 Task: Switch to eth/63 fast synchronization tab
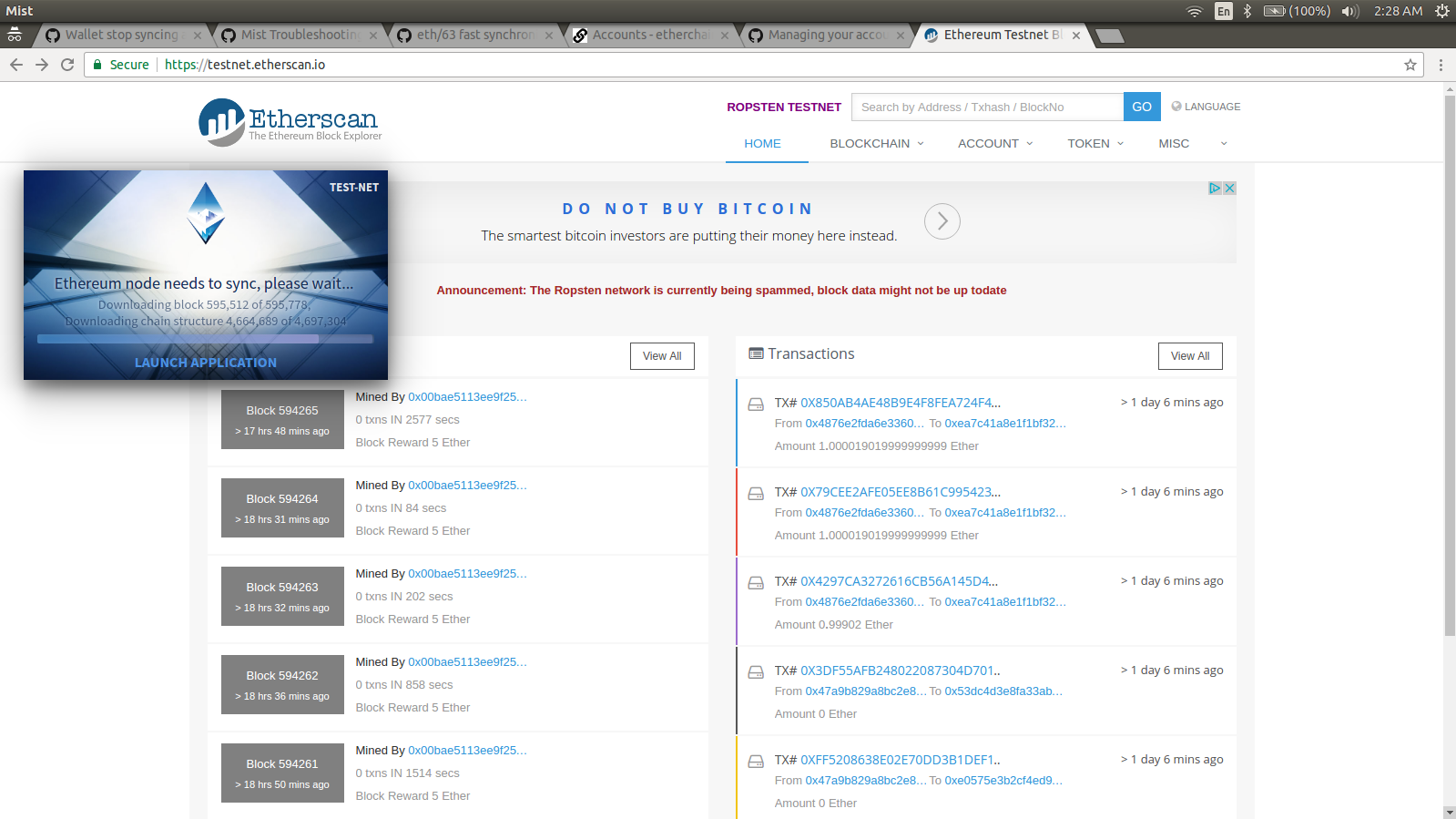coord(475,35)
